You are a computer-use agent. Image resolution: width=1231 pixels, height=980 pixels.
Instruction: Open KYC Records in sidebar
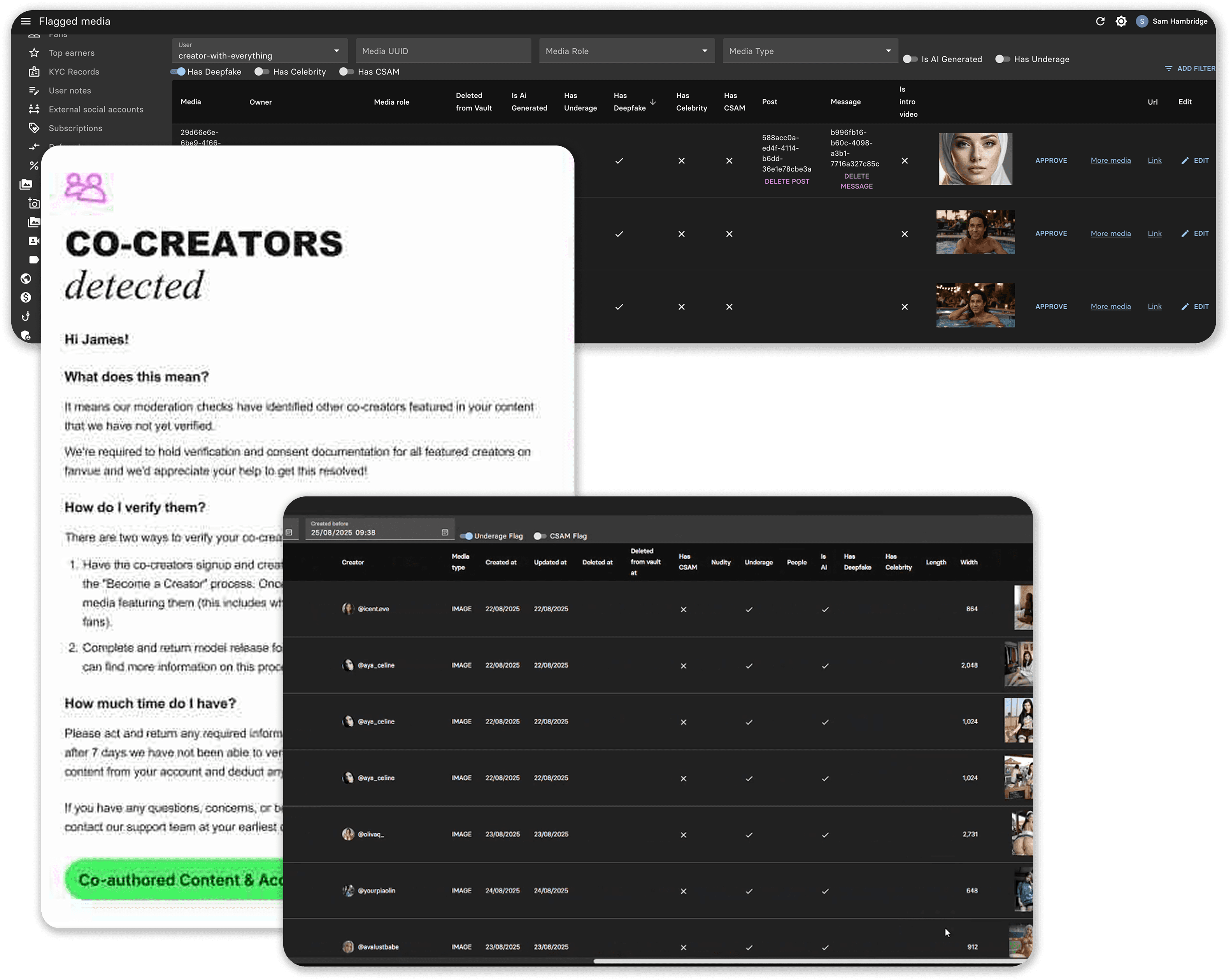coord(74,72)
